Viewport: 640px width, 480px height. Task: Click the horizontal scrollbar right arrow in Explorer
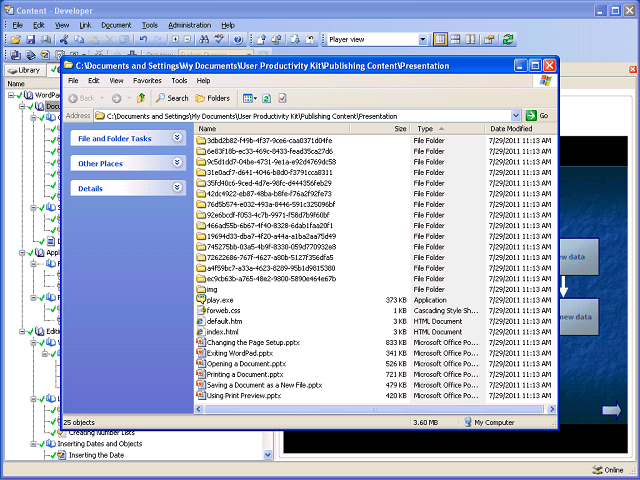(552, 409)
